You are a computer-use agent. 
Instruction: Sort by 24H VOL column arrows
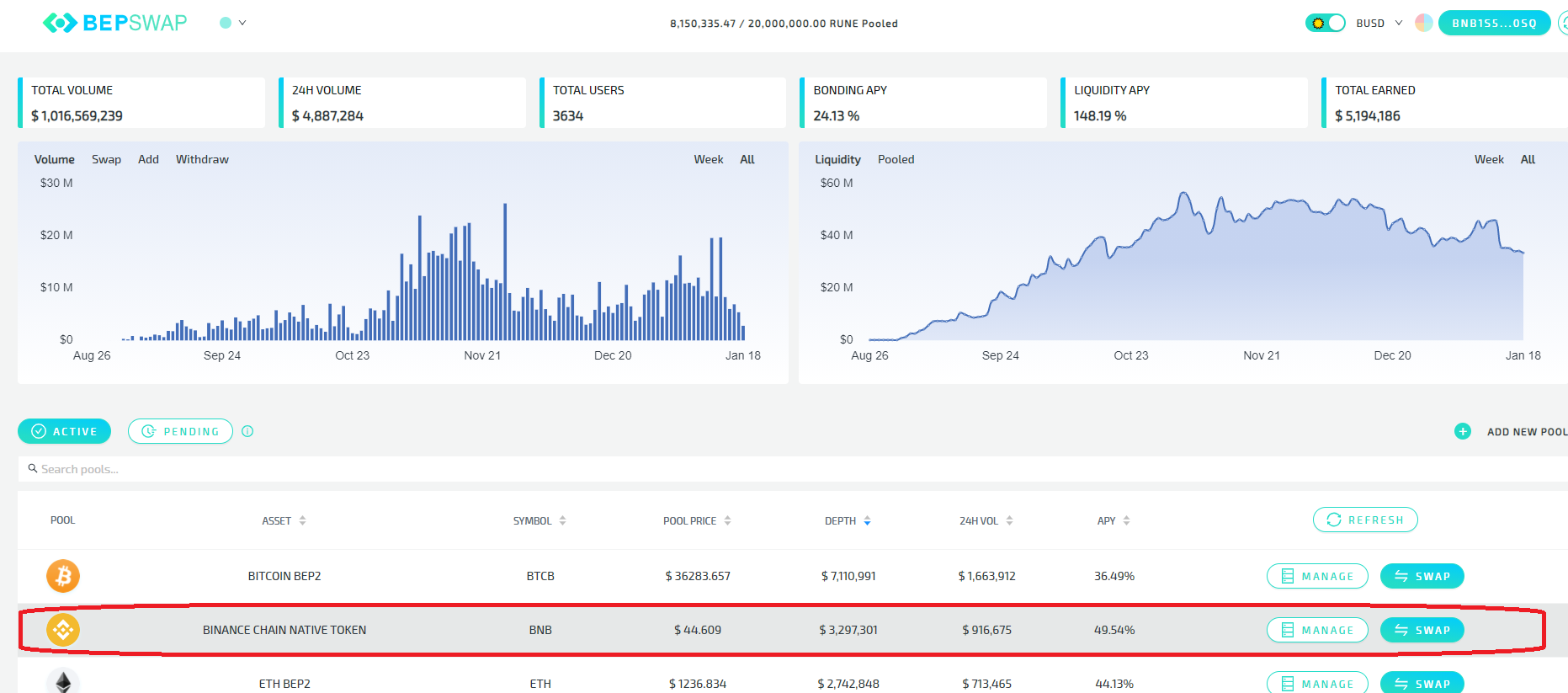[x=1010, y=520]
